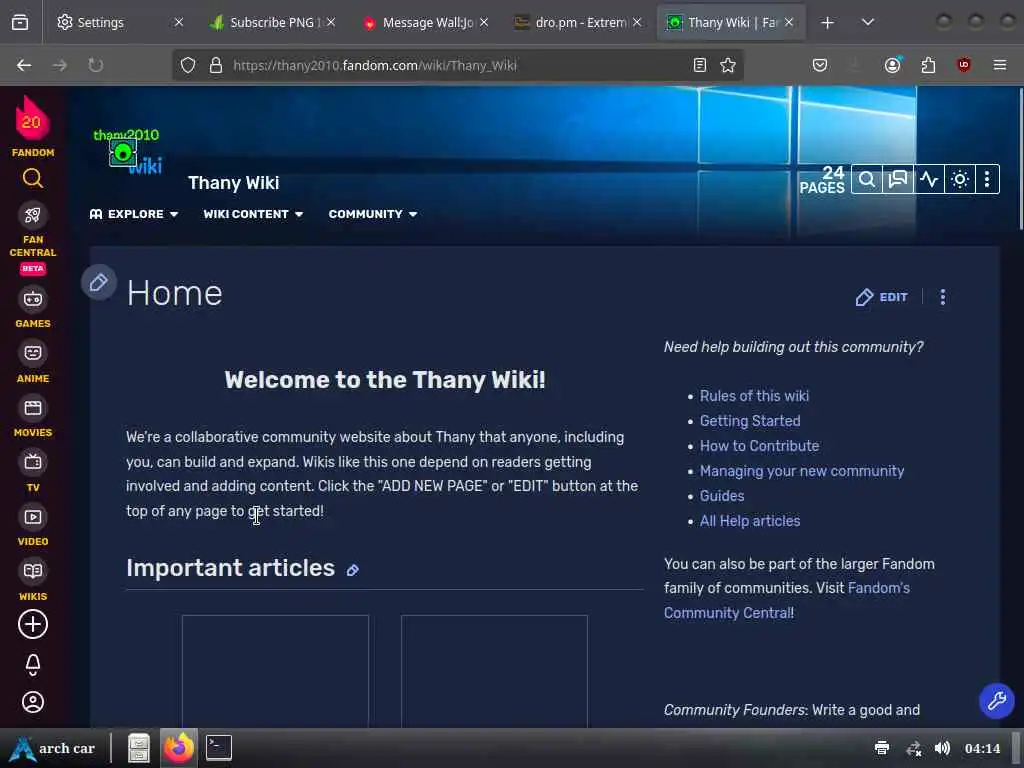Open the Rules of this wiki link

coord(754,396)
